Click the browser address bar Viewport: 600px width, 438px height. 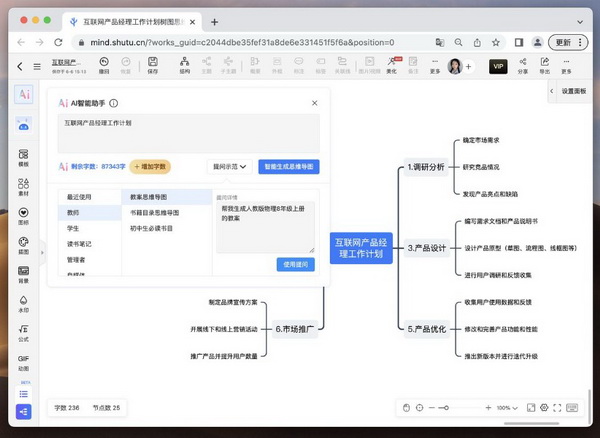tap(254, 42)
